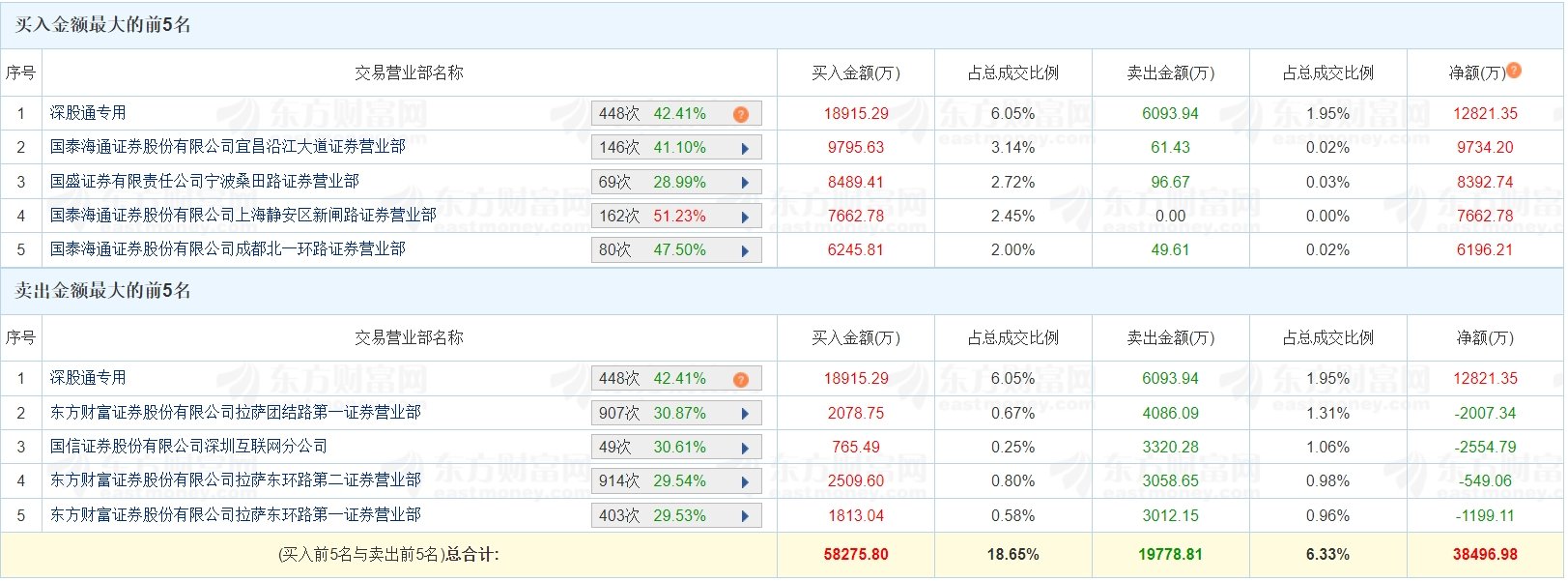Click the 146次 41.10% stats box
This screenshot has height=581, width=1568.
tap(676, 148)
